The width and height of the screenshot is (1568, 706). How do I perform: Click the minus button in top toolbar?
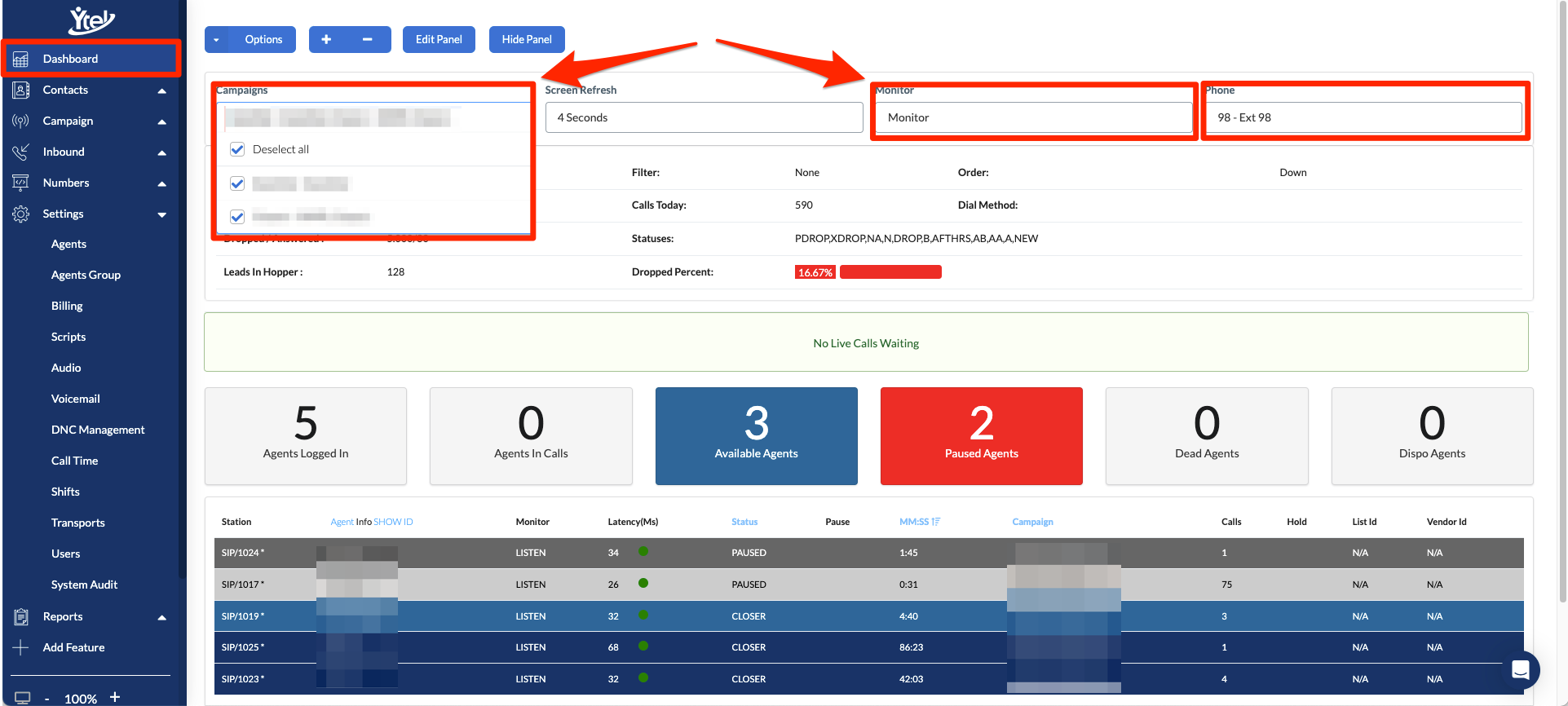[368, 39]
